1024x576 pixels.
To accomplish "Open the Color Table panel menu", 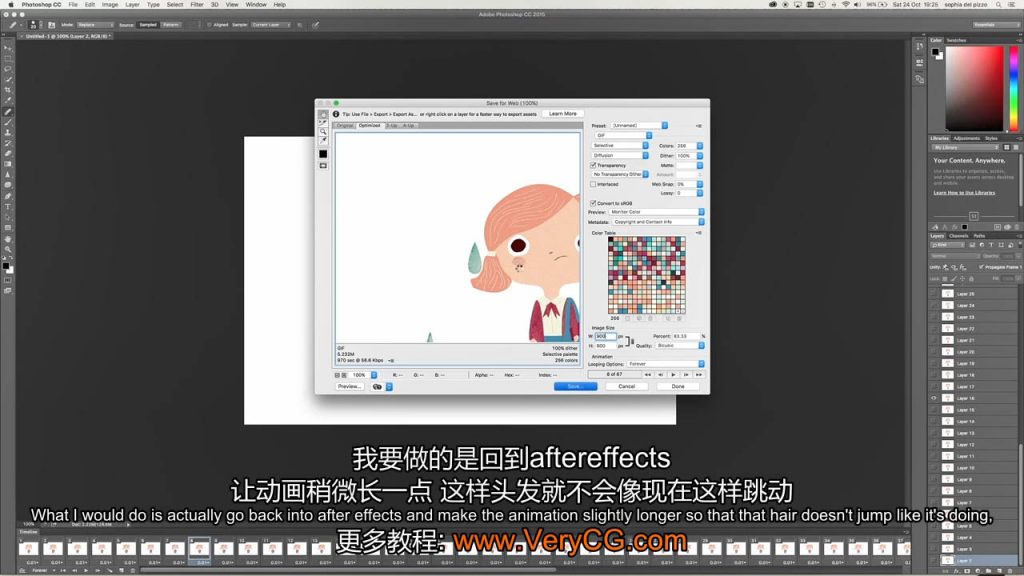I will point(699,233).
